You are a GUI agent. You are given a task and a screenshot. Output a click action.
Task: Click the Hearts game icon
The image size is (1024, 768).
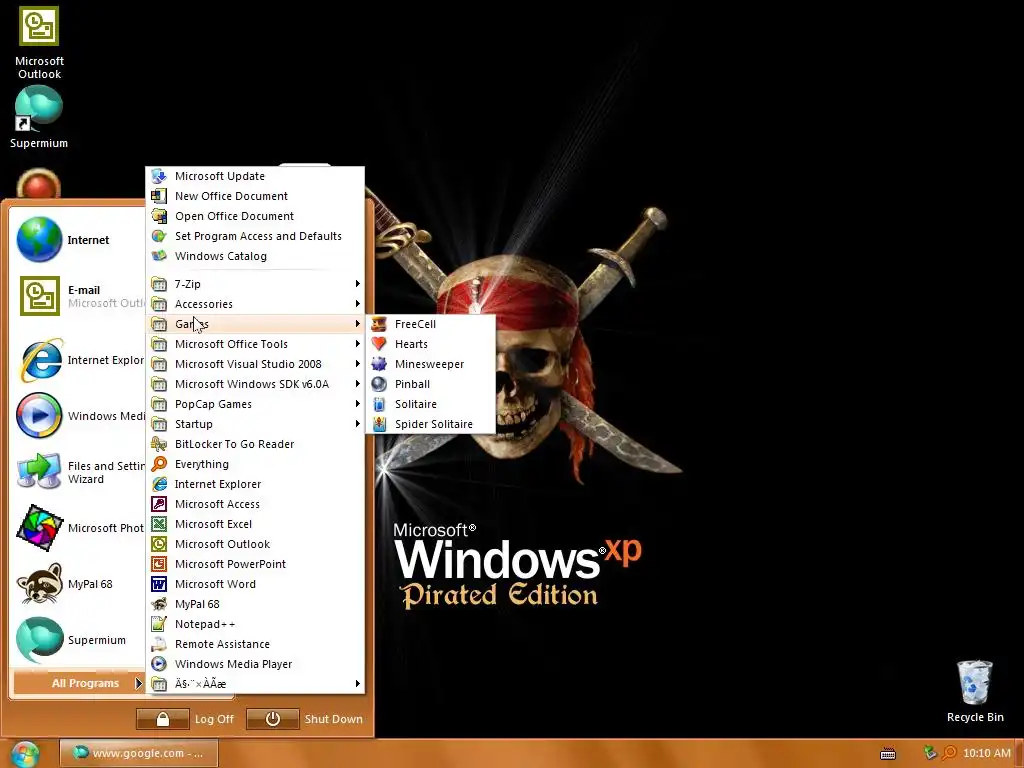(x=379, y=344)
